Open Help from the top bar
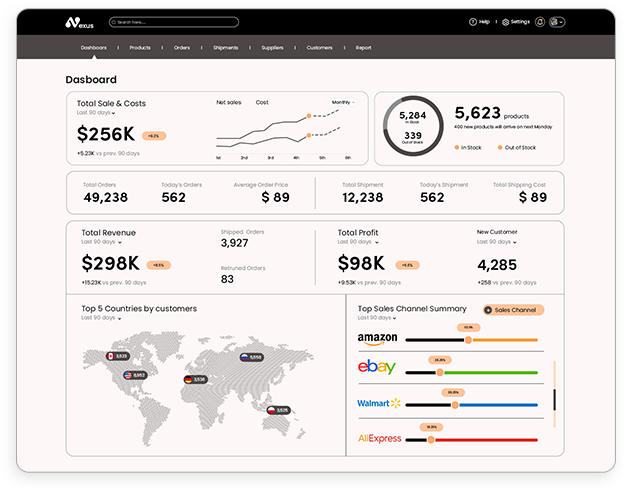Viewport: 627px width, 492px height. (x=479, y=22)
